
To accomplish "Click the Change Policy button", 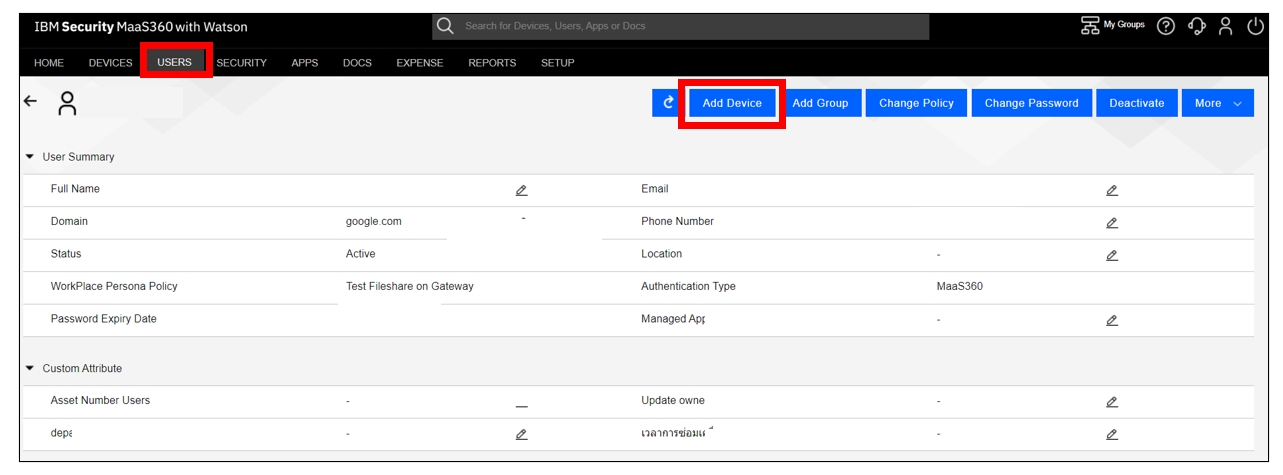I will coord(916,103).
